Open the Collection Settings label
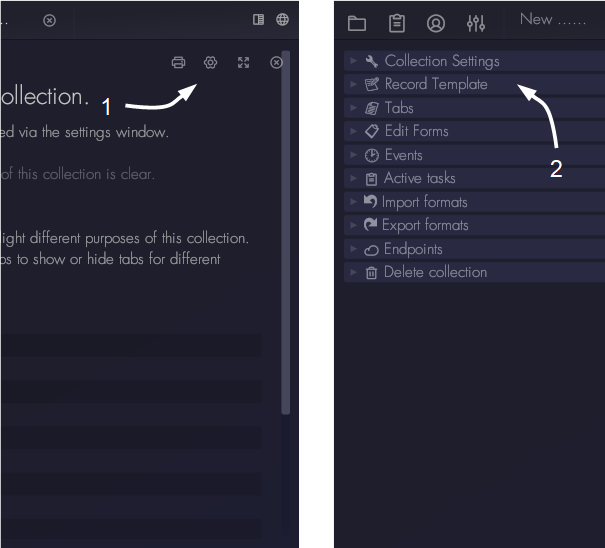 coord(442,61)
